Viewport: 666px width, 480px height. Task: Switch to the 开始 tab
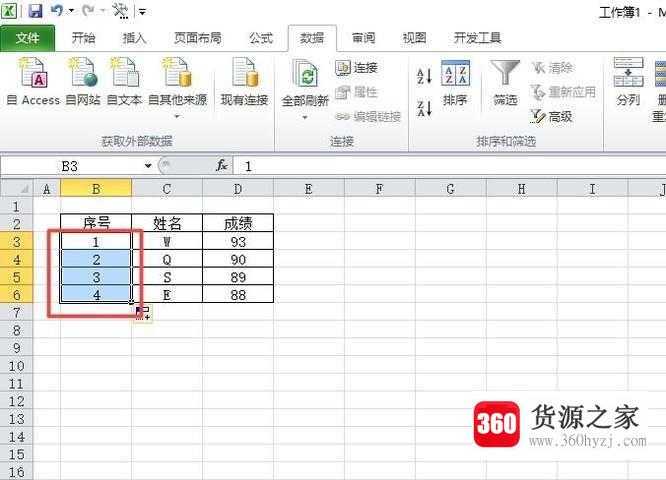tap(83, 38)
